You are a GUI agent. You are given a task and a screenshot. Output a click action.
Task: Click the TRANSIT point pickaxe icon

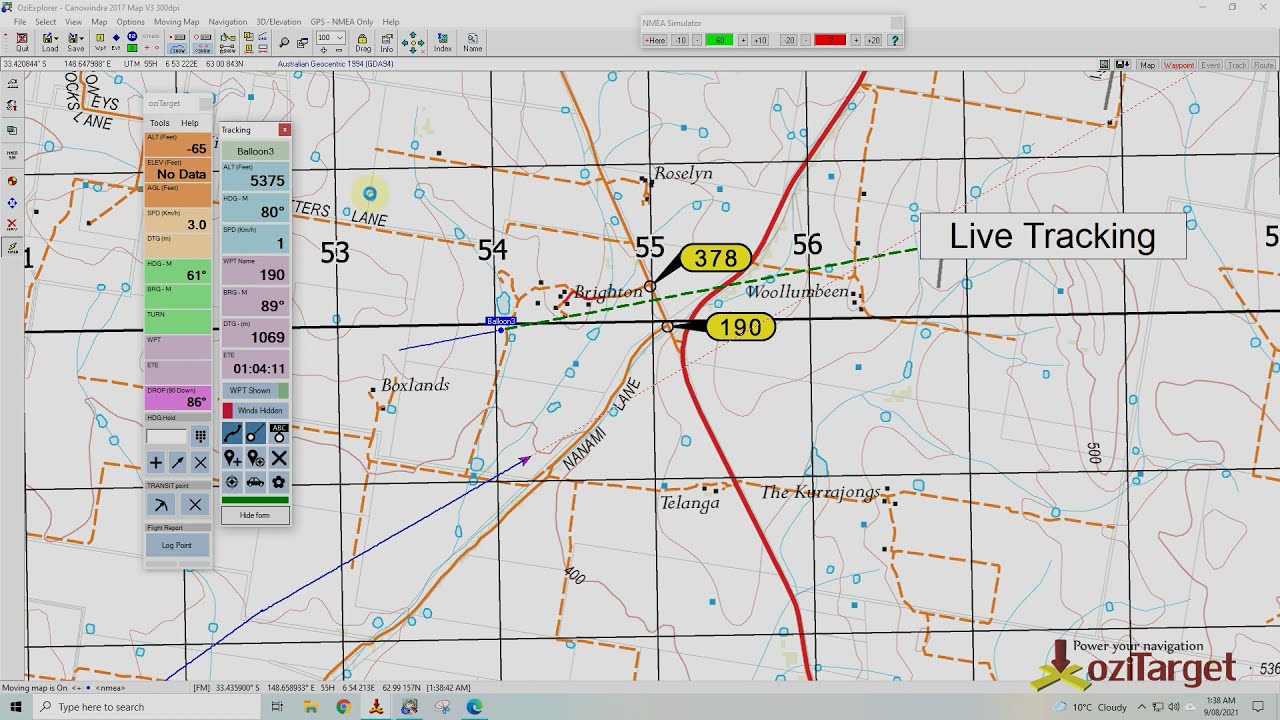161,504
